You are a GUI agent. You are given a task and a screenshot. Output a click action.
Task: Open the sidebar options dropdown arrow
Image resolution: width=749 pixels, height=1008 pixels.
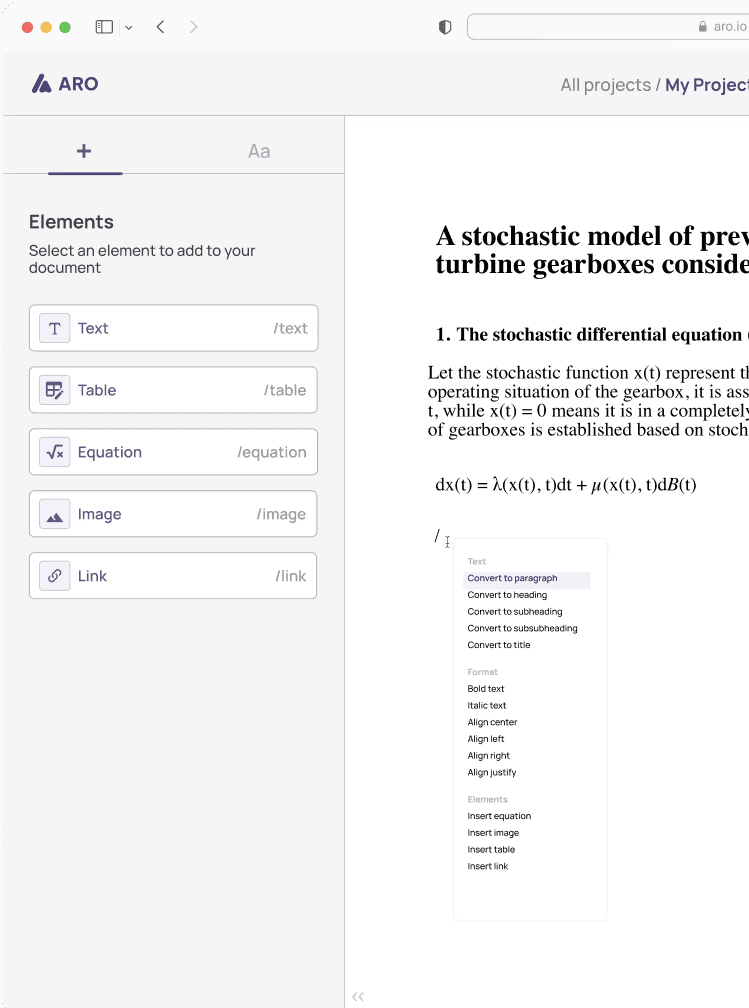click(129, 28)
